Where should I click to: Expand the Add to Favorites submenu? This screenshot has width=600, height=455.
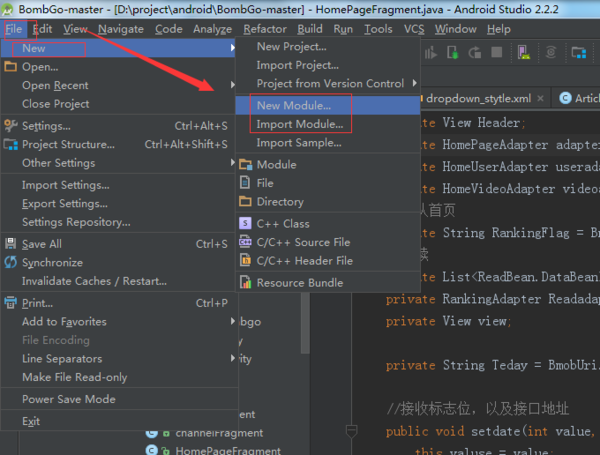tap(119, 322)
